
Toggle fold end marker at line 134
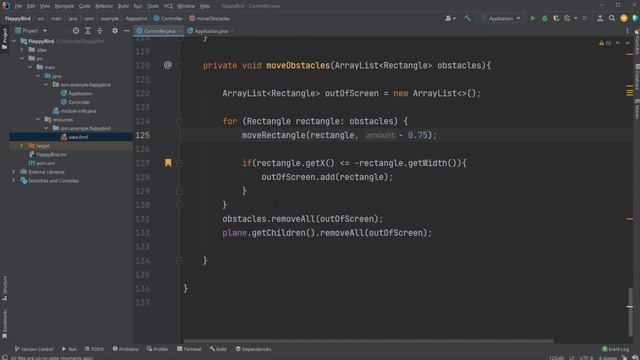[x=180, y=260]
